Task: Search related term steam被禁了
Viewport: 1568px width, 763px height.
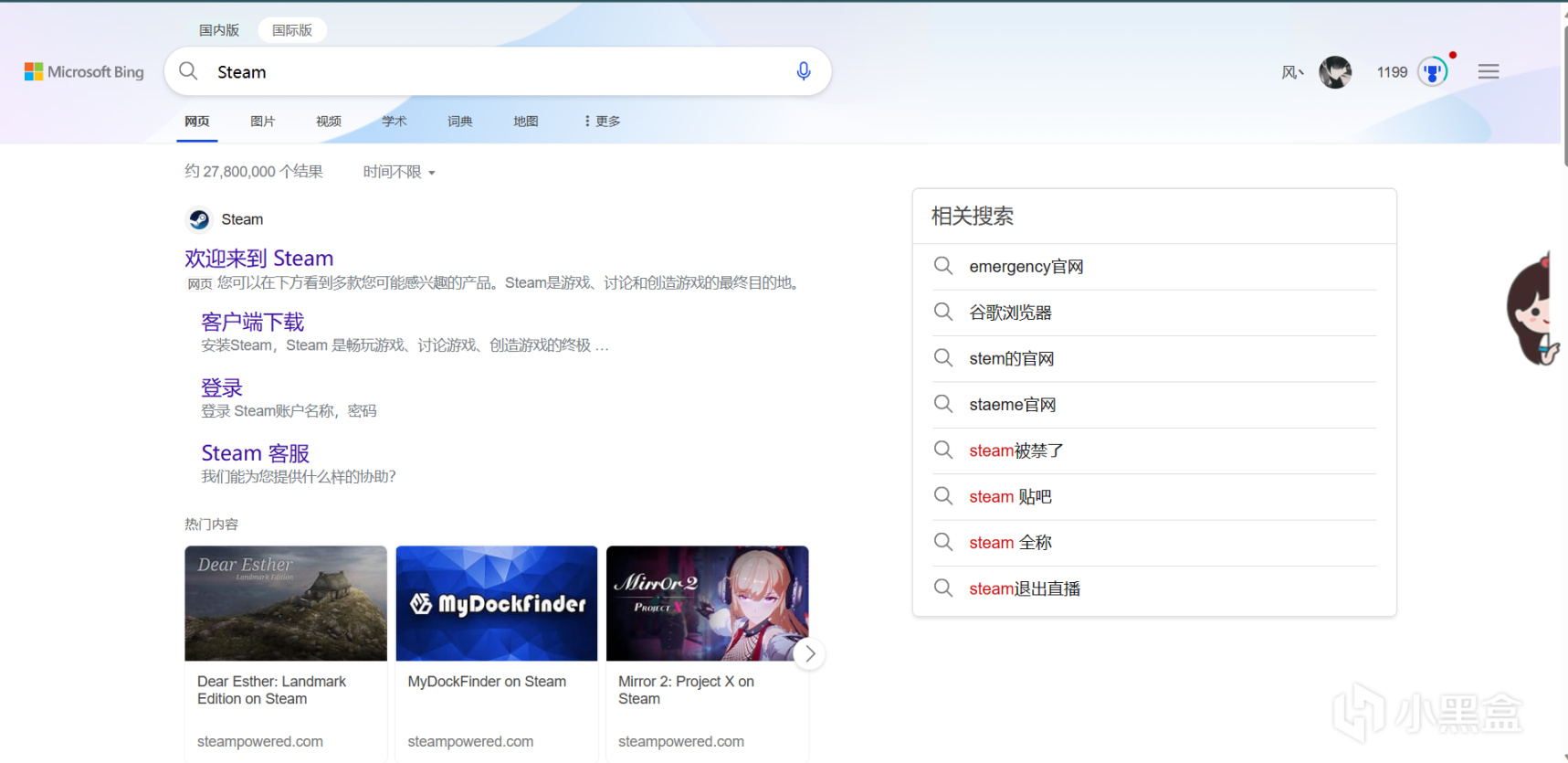Action: [1016, 450]
